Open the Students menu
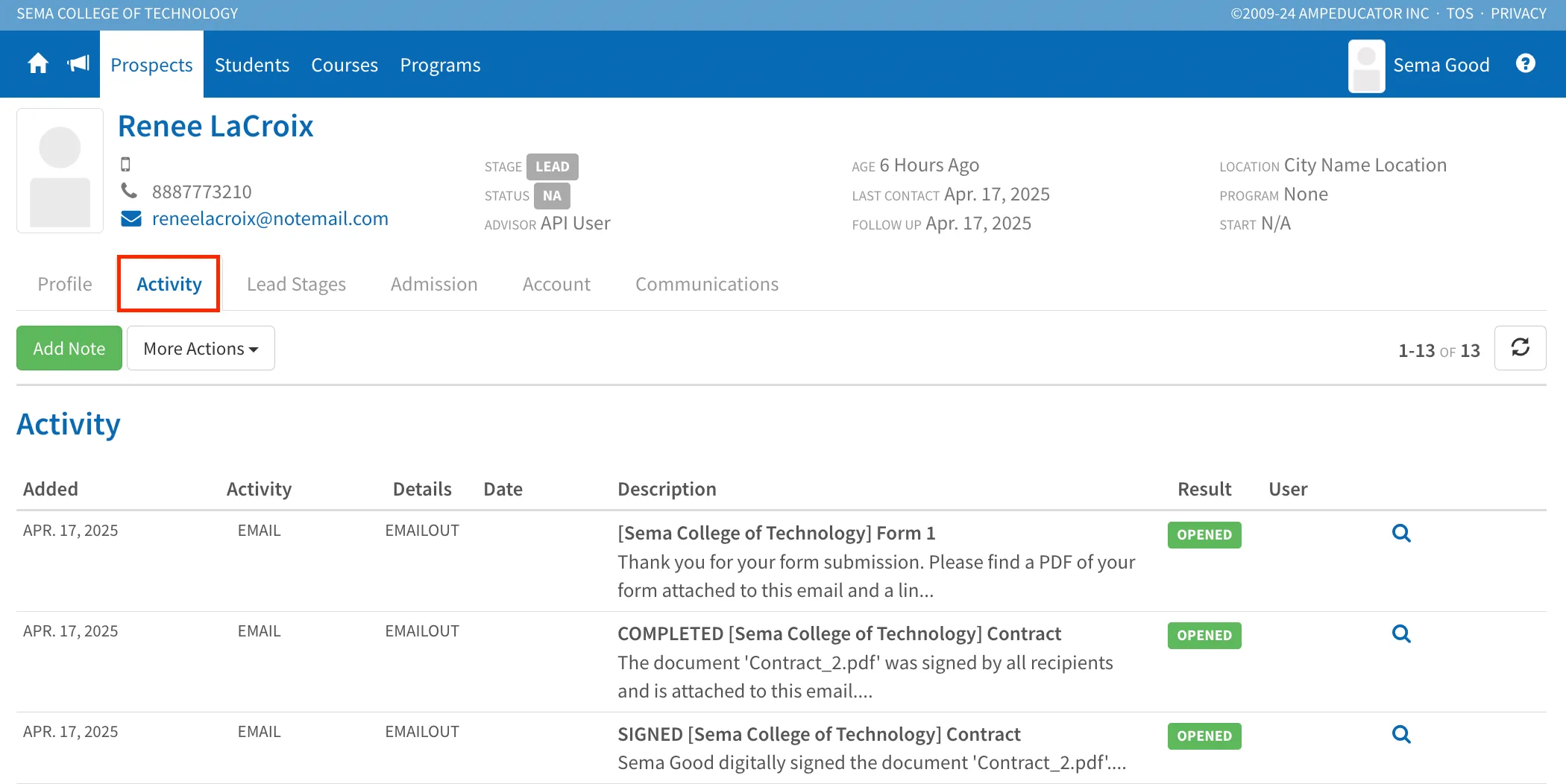This screenshot has height=784, width=1566. pos(252,65)
